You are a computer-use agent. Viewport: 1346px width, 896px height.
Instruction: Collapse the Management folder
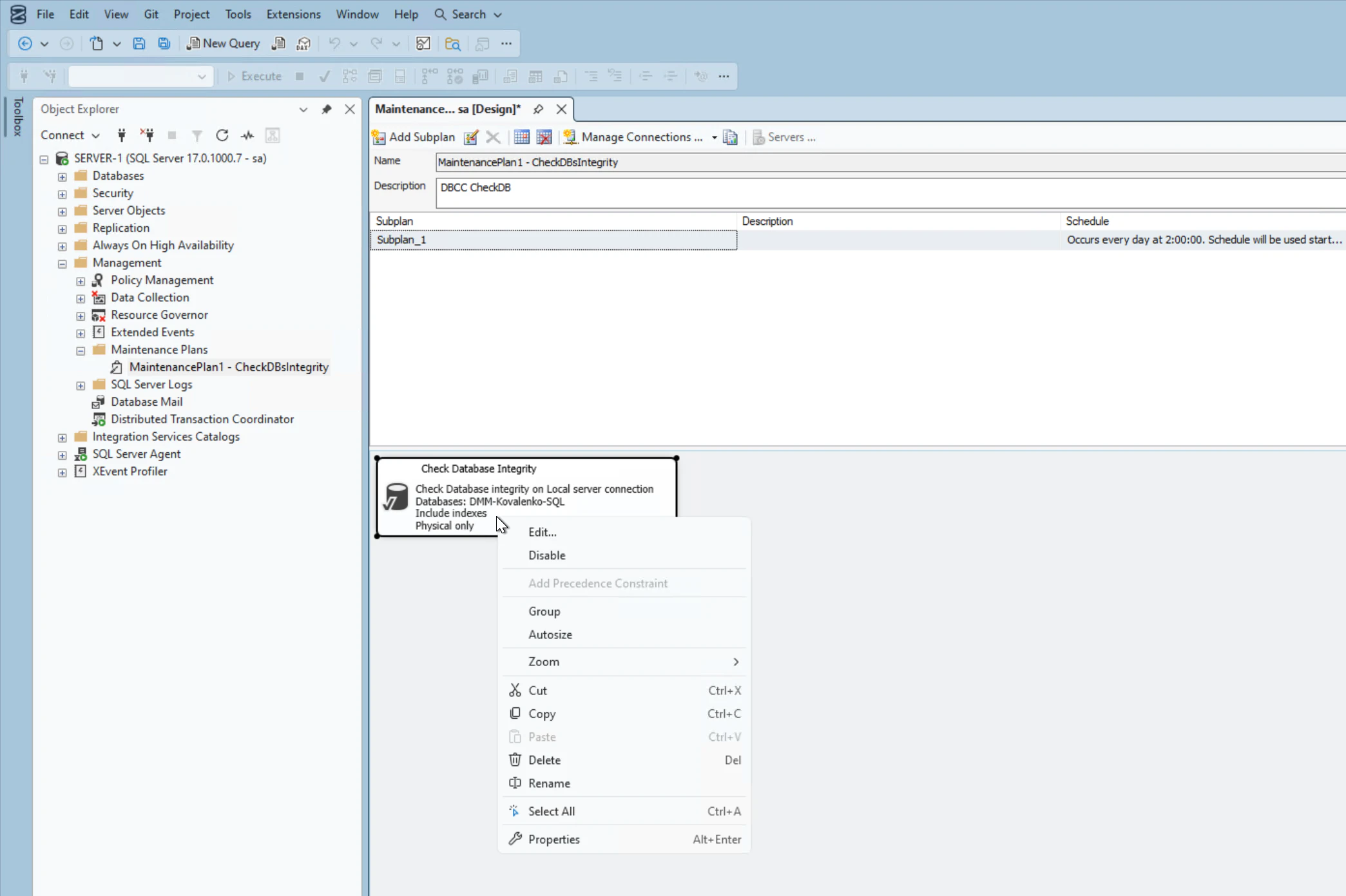point(62,263)
